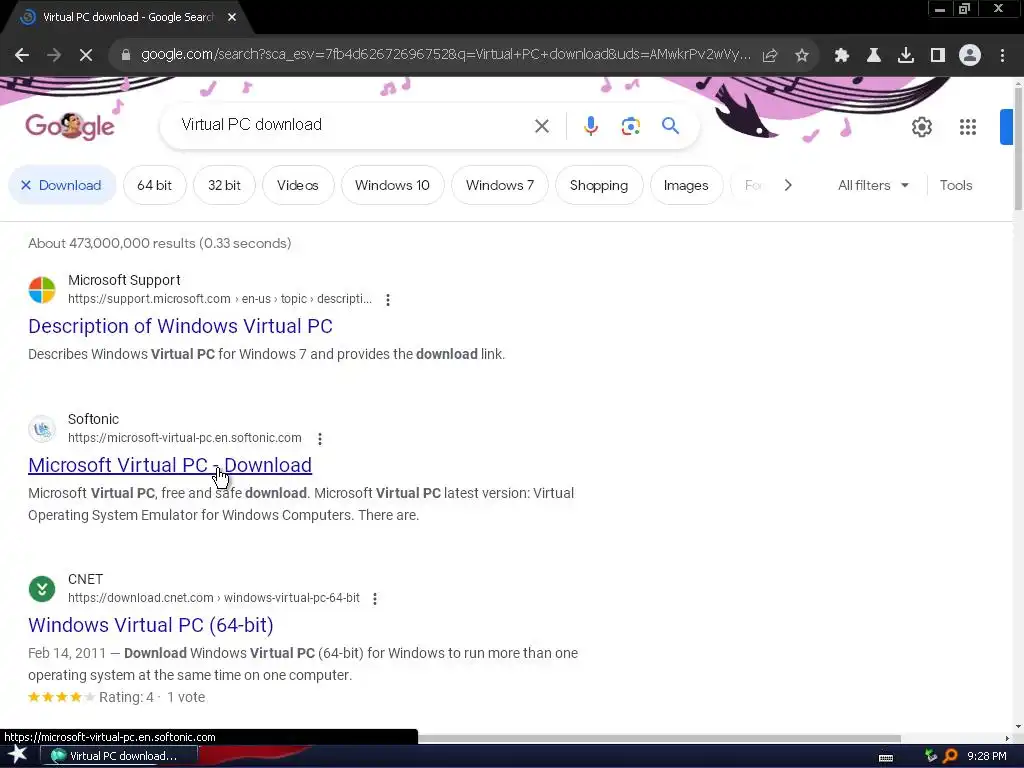Screen dimensions: 1024x768
Task: Apply the Windows 10 filter chip
Action: click(x=392, y=185)
